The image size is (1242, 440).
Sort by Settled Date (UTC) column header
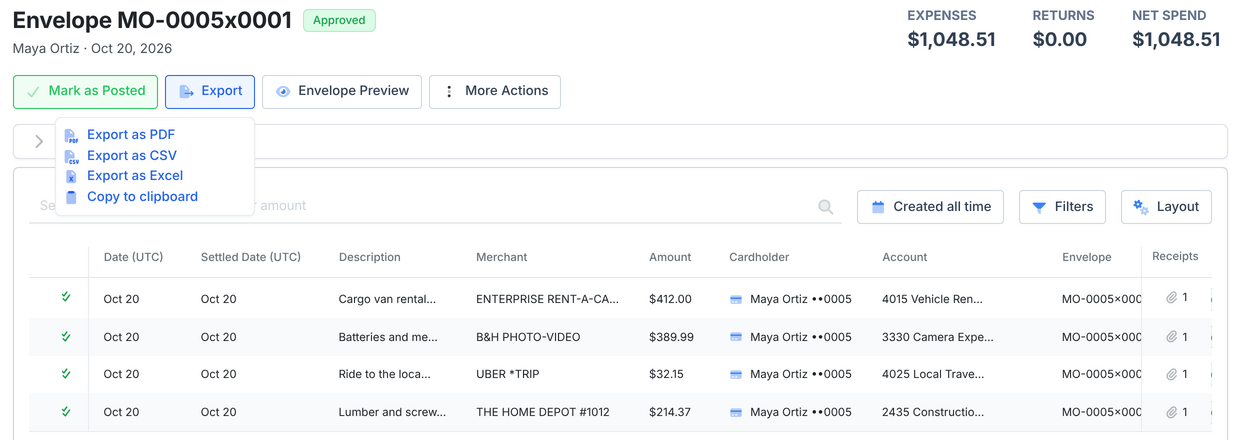(x=250, y=257)
